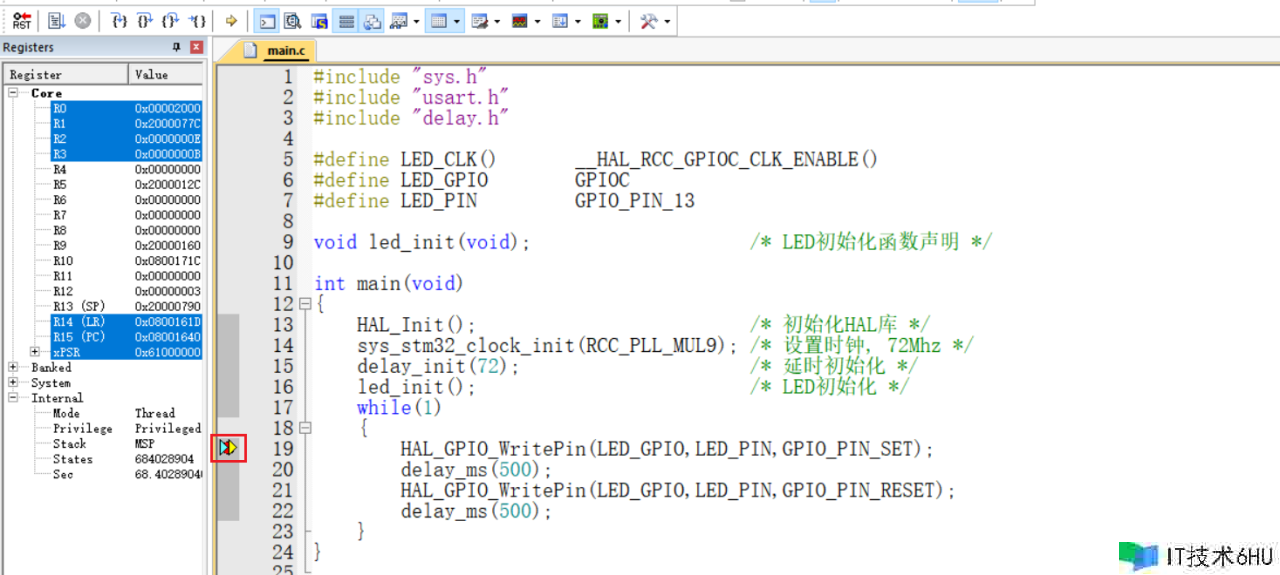Close the Registers panel
This screenshot has height=575, width=1280.
pos(196,47)
